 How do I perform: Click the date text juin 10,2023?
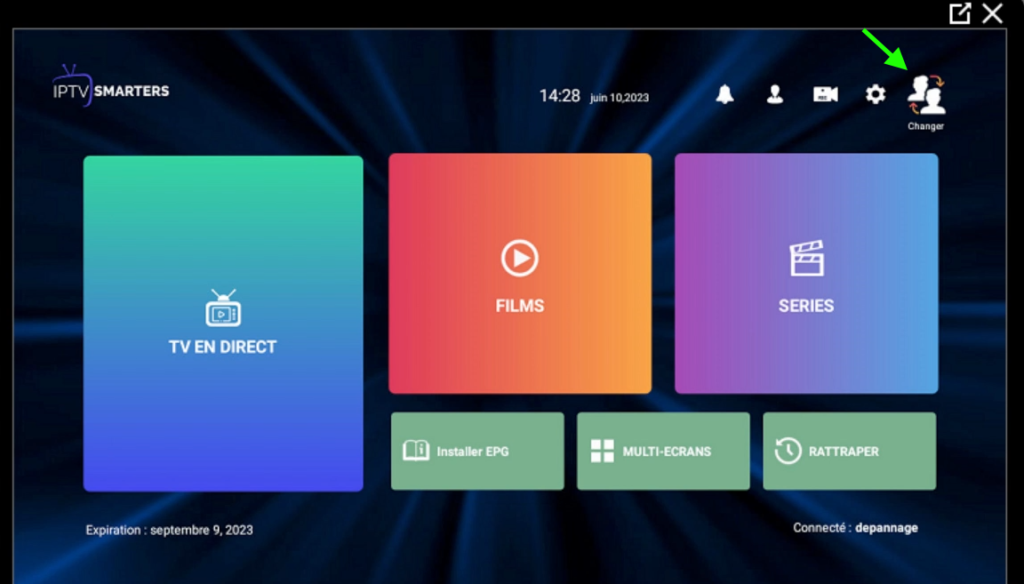pos(619,98)
